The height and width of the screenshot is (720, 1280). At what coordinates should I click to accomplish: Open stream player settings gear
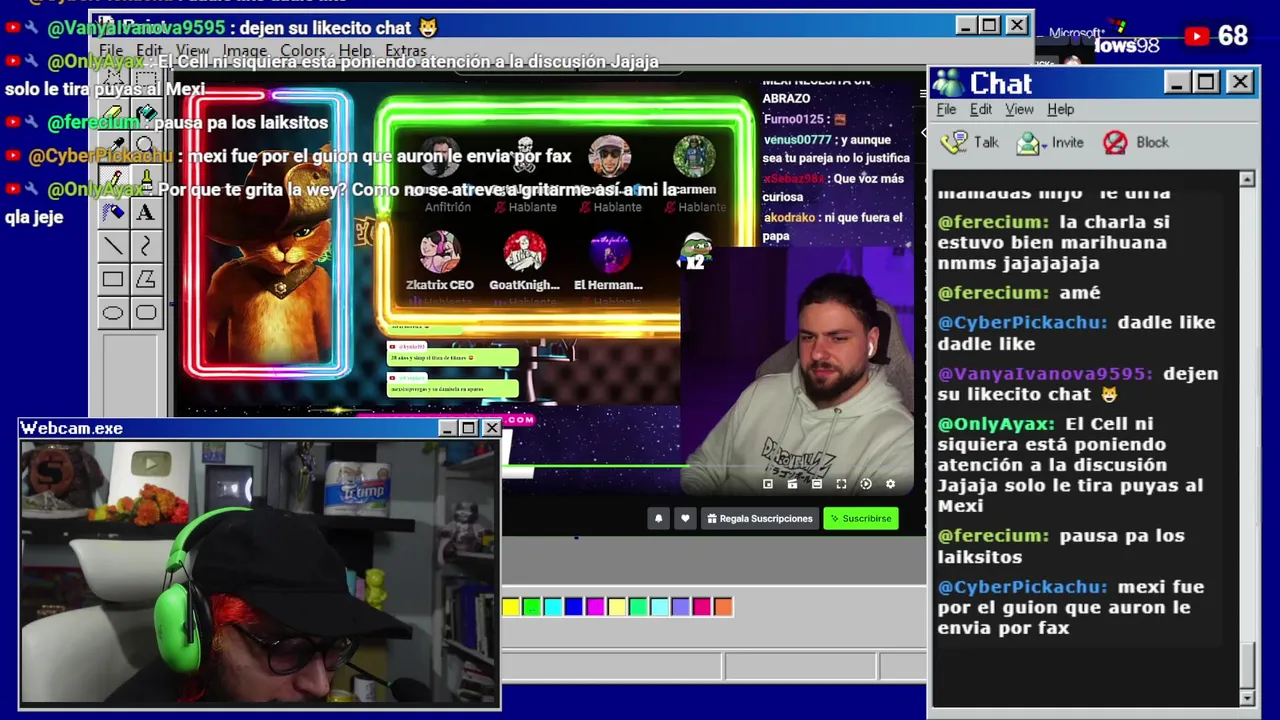coord(890,484)
